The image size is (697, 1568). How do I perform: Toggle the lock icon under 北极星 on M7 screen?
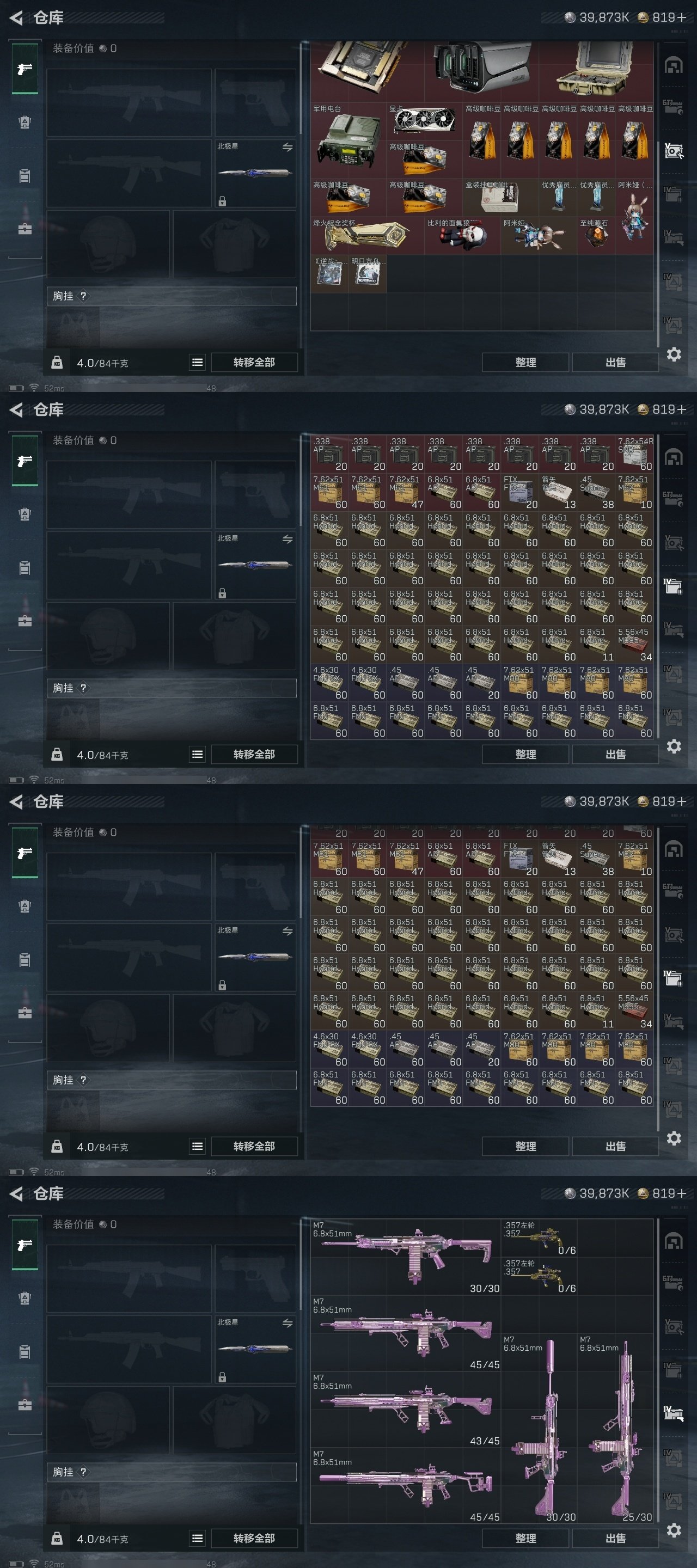click(222, 1377)
